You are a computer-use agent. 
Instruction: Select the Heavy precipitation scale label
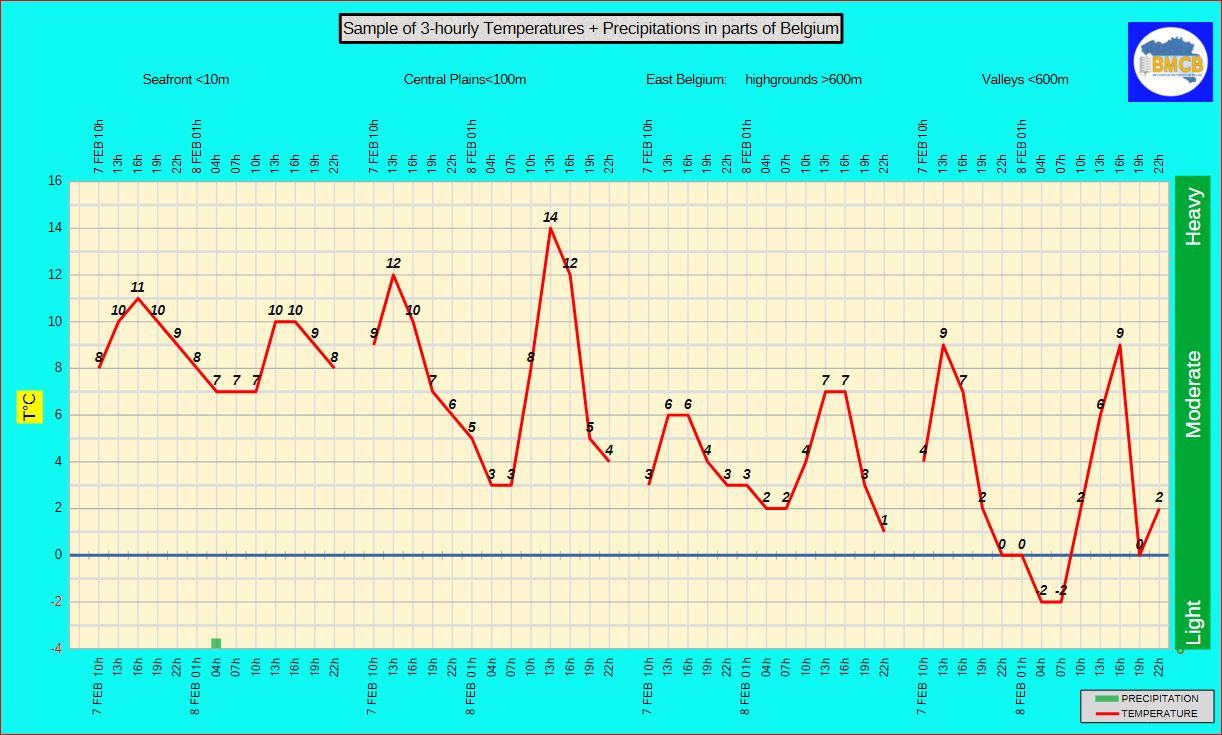(x=1193, y=216)
